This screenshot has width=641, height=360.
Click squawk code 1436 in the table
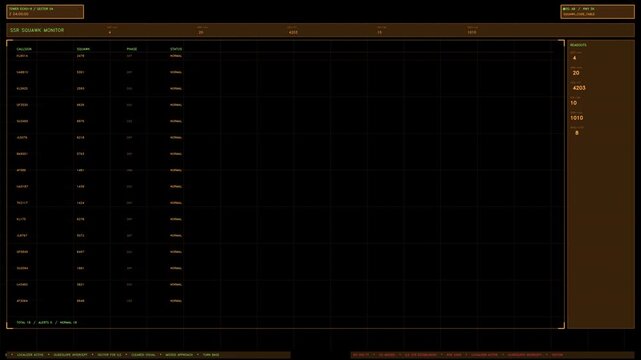[81, 187]
